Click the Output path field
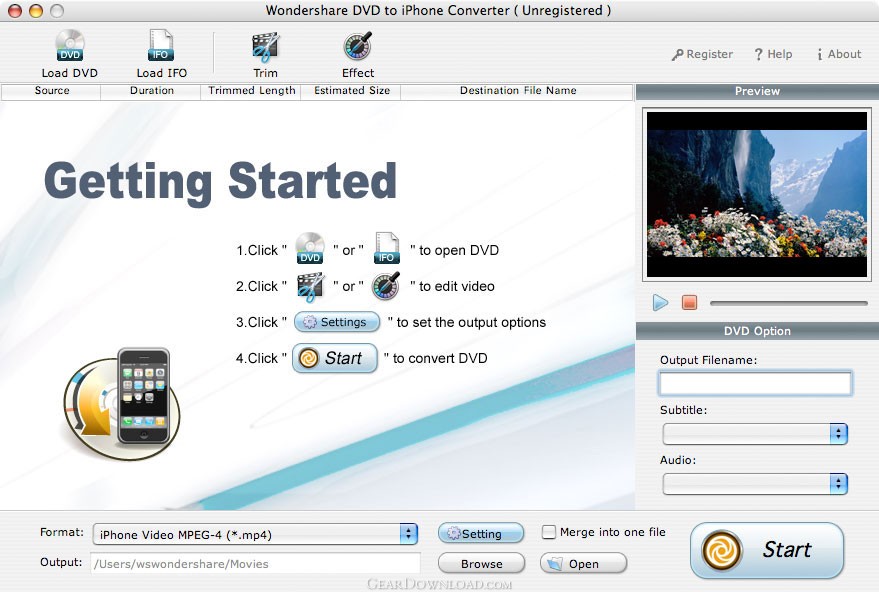This screenshot has width=879, height=592. 256,563
